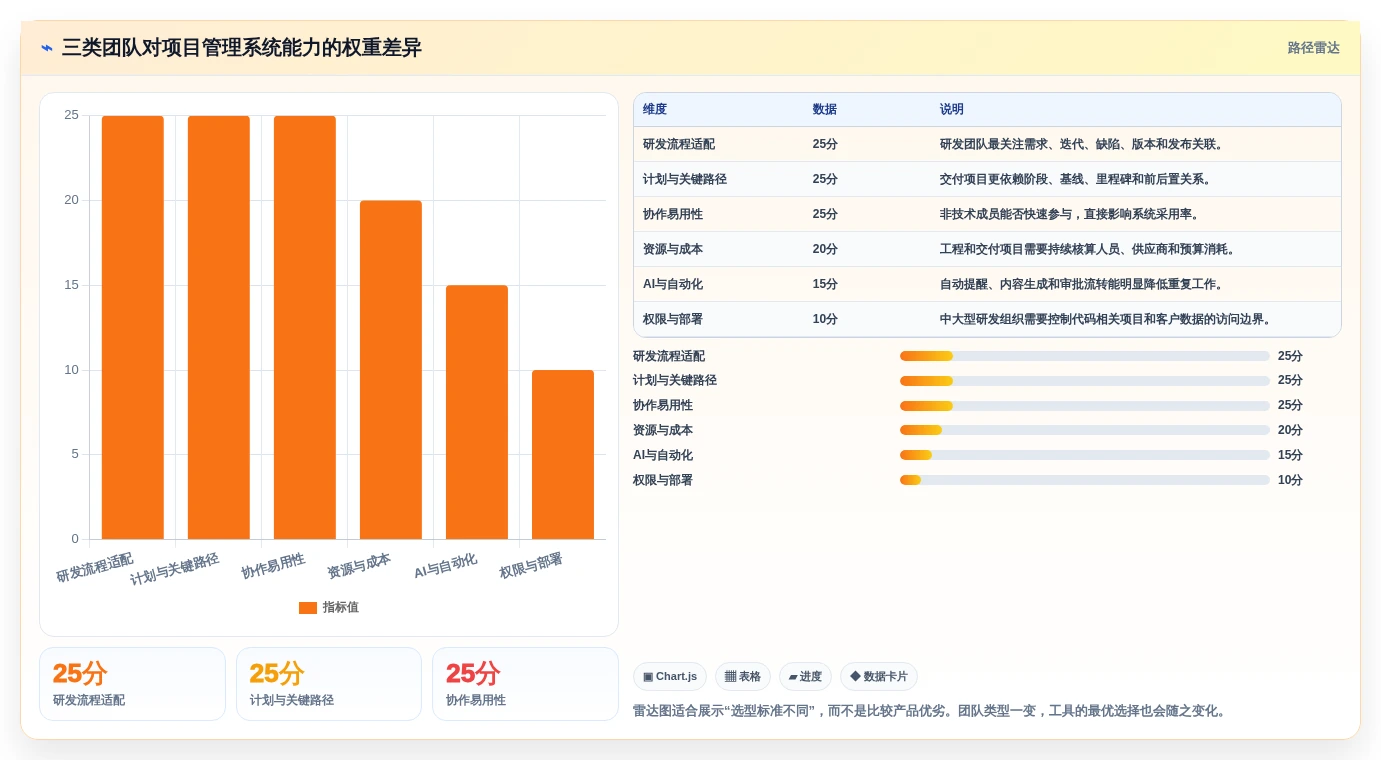Click description starting with 研发团队最关注需求
This screenshot has width=1381, height=760.
(x=1084, y=144)
